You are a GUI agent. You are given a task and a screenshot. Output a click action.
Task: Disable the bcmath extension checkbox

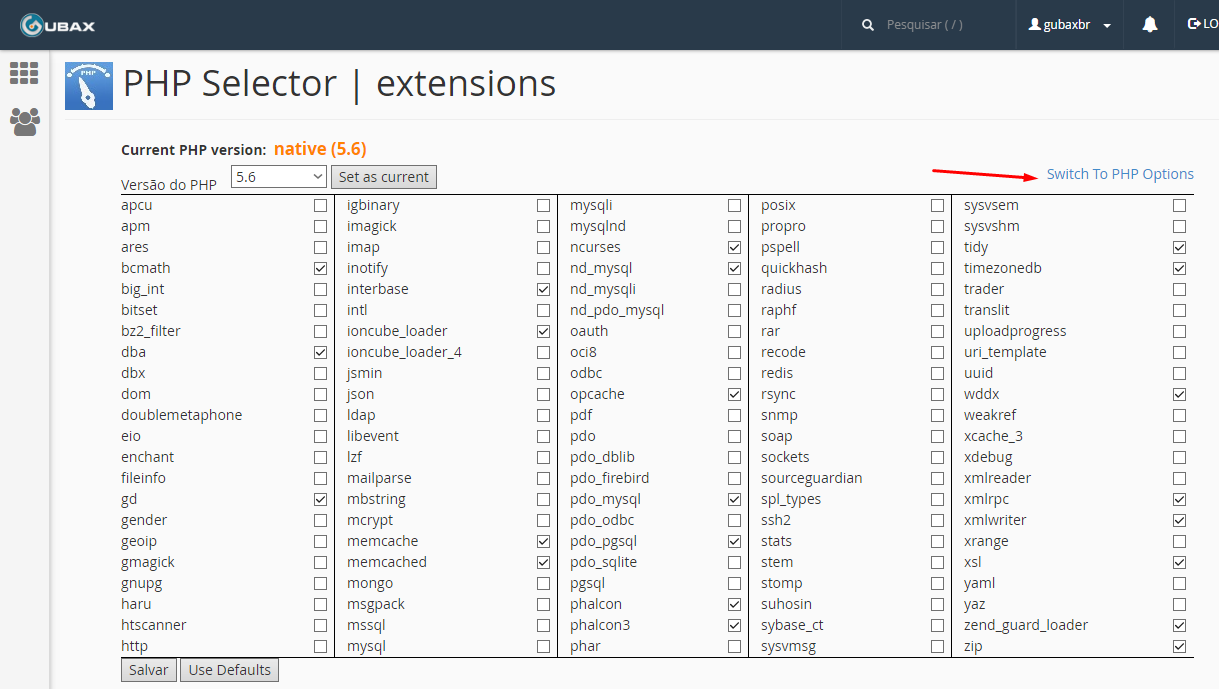pos(320,268)
